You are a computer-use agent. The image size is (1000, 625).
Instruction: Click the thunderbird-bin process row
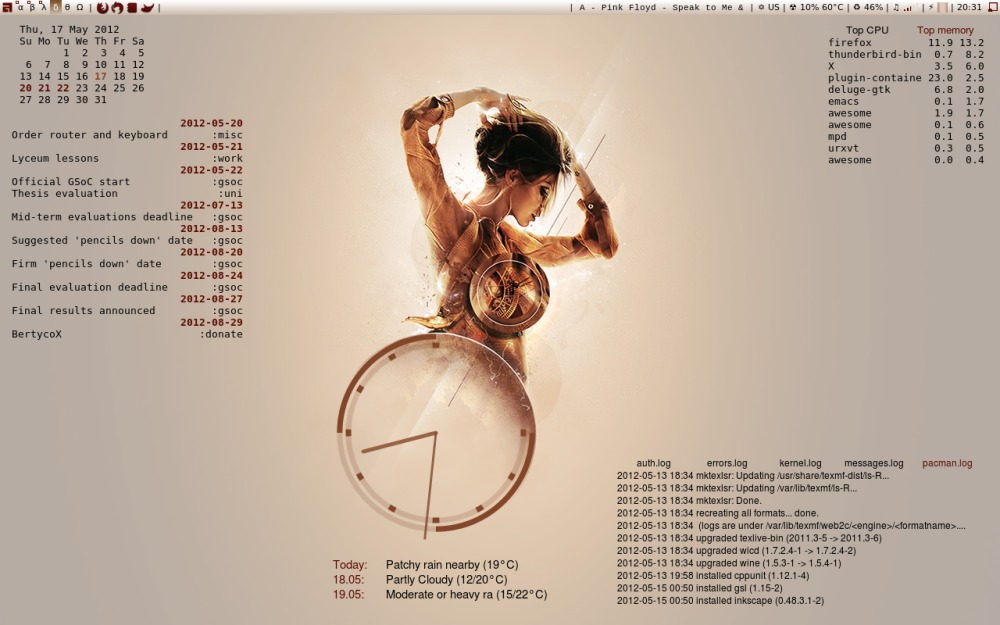(906, 54)
